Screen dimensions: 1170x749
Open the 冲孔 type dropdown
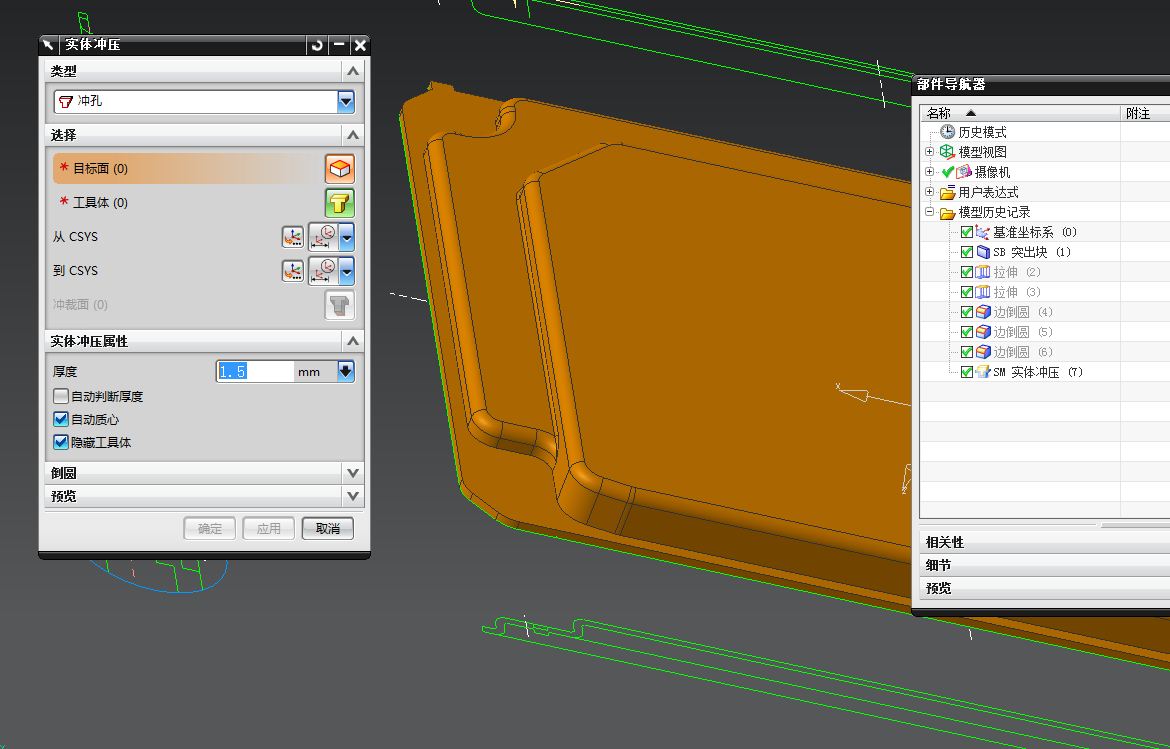[x=345, y=101]
